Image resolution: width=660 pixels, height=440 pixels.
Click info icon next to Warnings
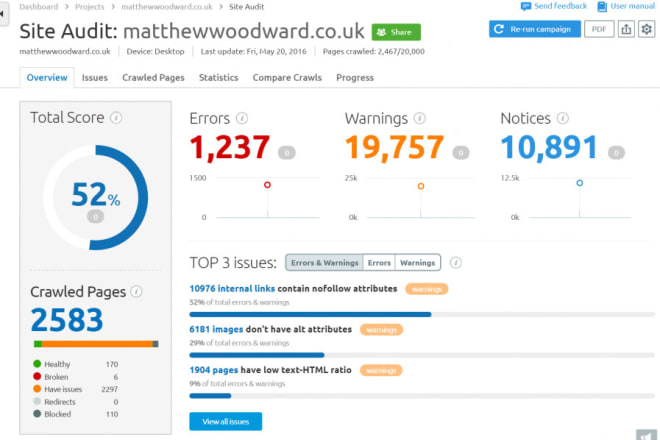[420, 118]
